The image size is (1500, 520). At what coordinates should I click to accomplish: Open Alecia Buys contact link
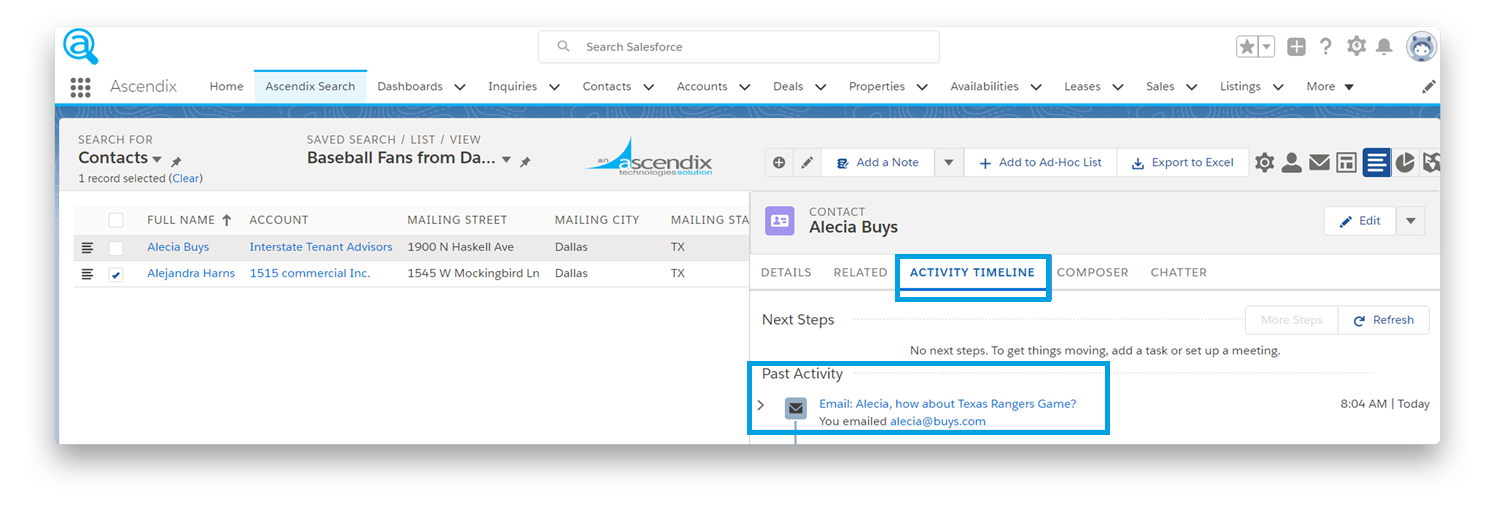click(x=178, y=247)
